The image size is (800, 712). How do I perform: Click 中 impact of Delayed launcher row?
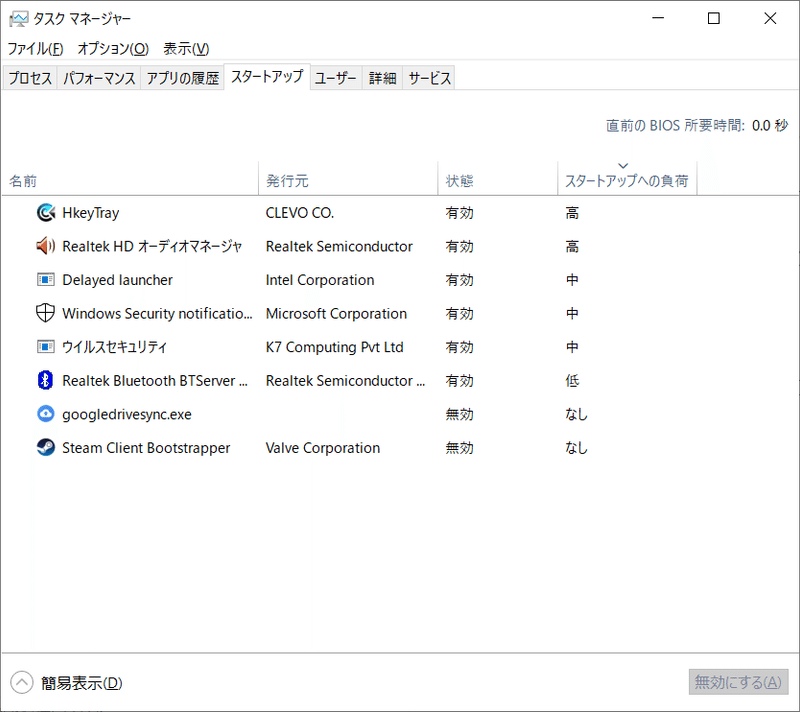(572, 280)
